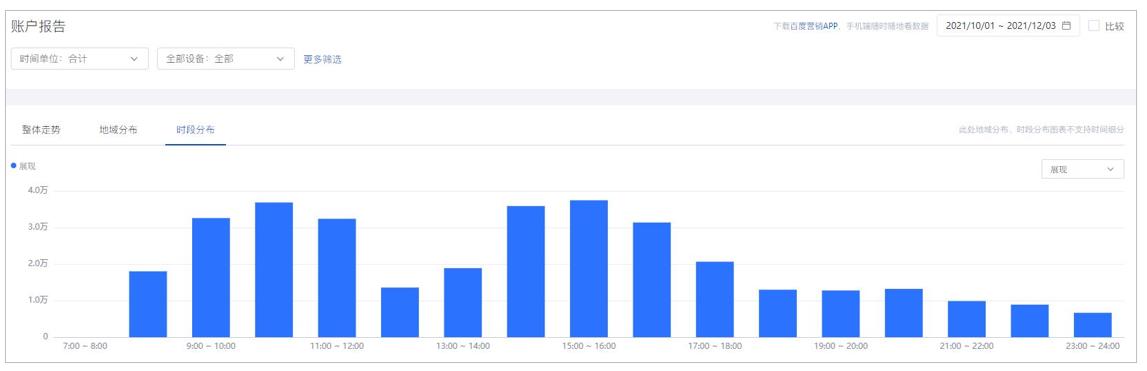Click the bar for 13:00 ~ 14:00
The image size is (1147, 371).
tap(463, 302)
